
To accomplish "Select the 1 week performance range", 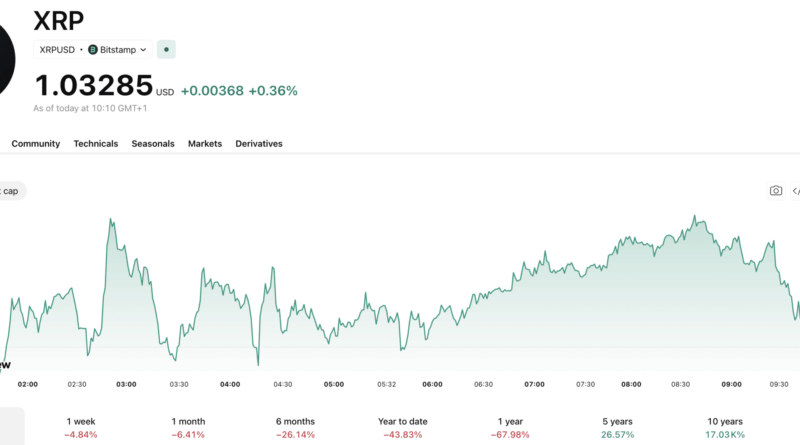I will [x=81, y=428].
